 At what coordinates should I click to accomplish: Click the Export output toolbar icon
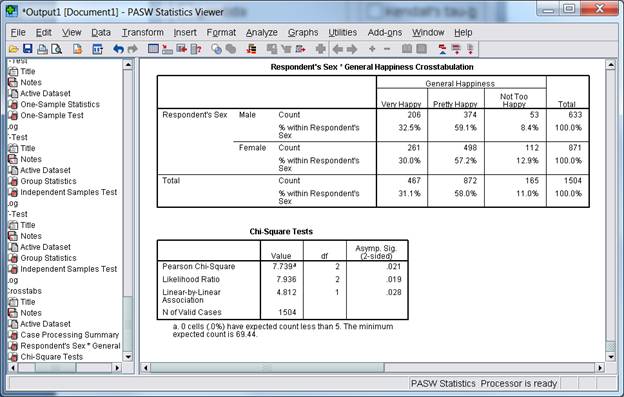click(x=77, y=49)
